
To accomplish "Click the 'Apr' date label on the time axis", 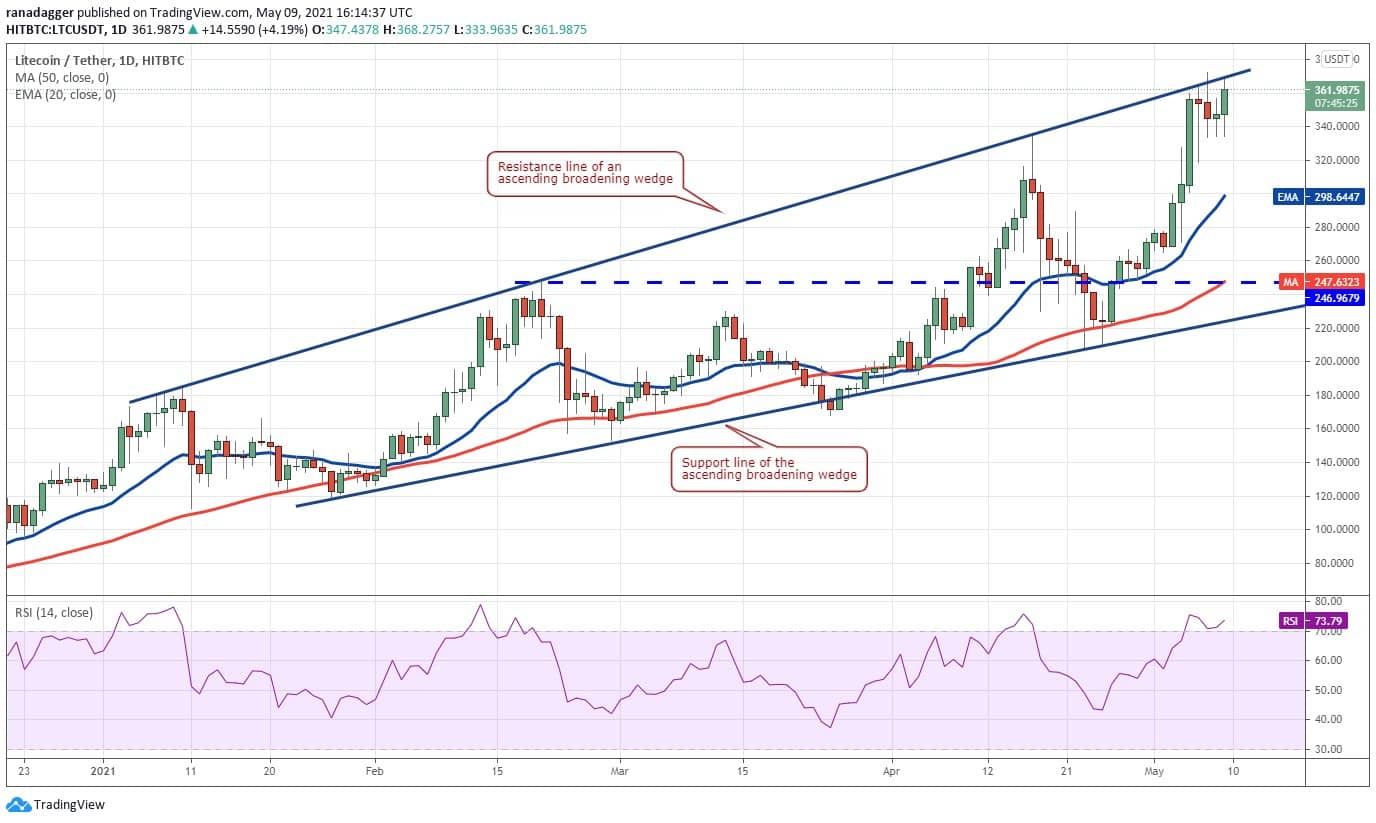I will pyautogui.click(x=891, y=772).
